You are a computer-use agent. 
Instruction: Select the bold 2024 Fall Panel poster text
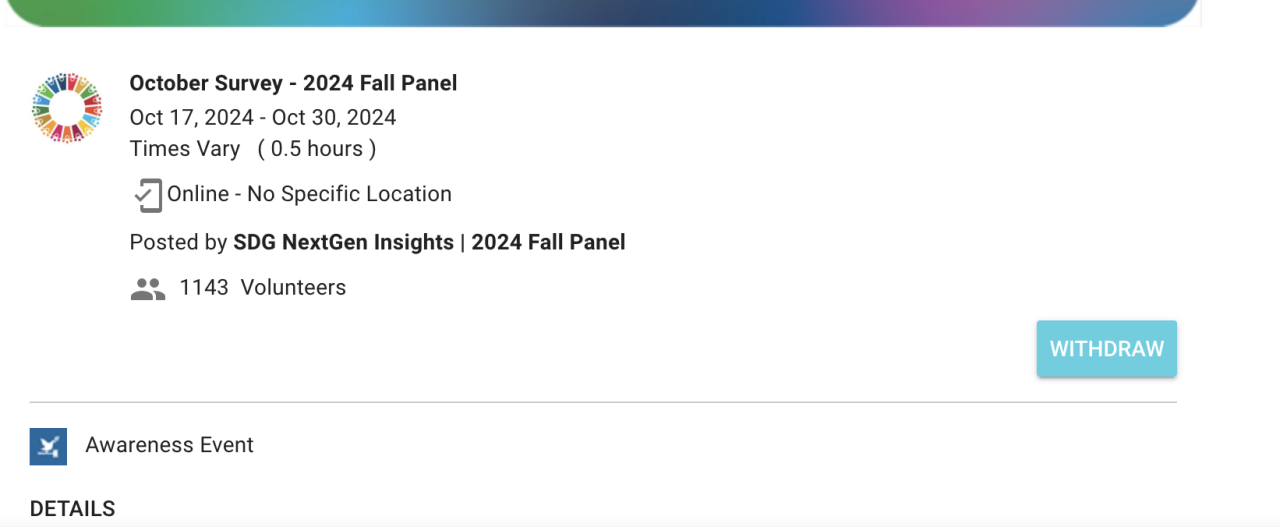[548, 242]
